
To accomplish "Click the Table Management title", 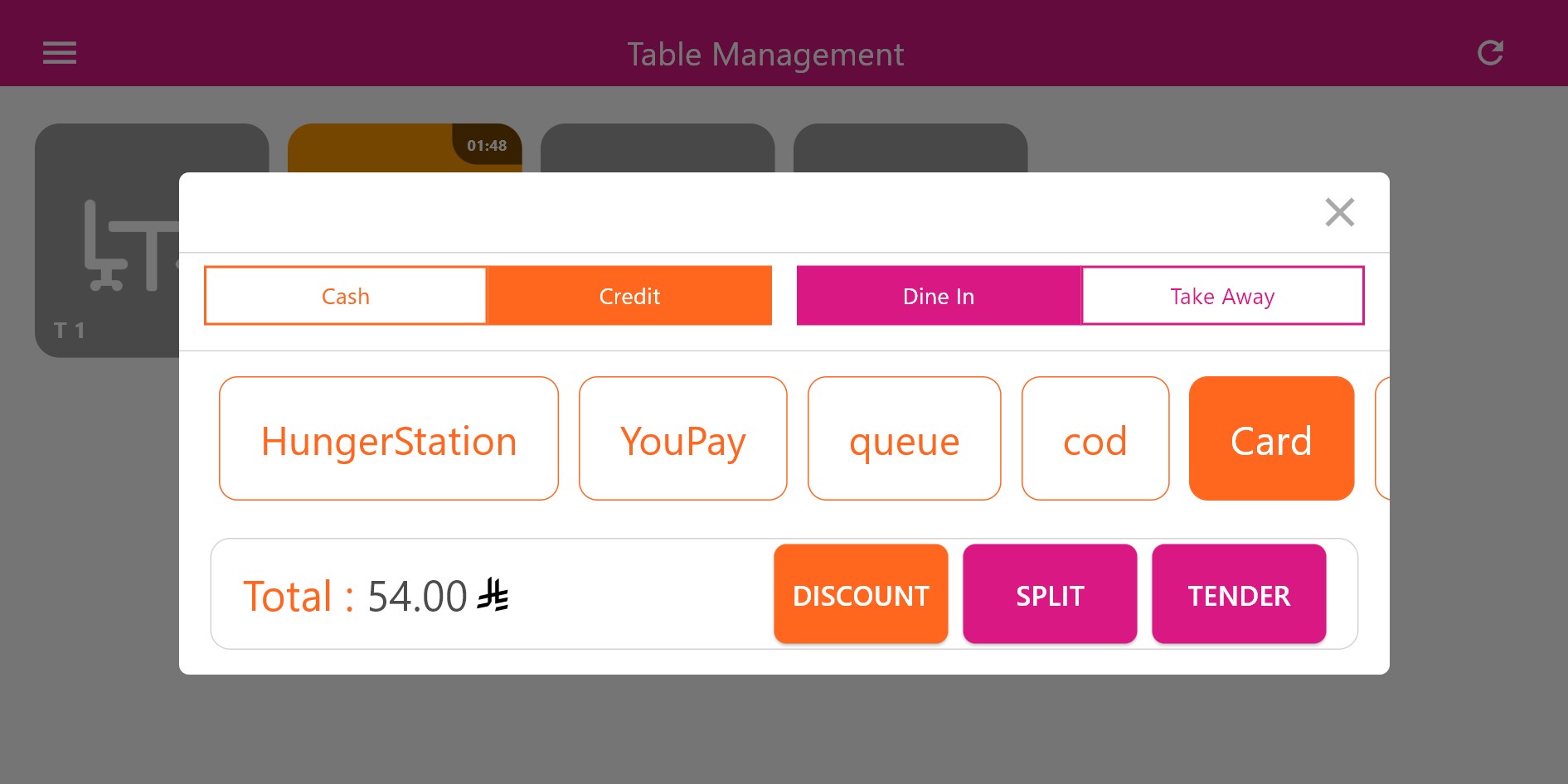I will tap(765, 55).
